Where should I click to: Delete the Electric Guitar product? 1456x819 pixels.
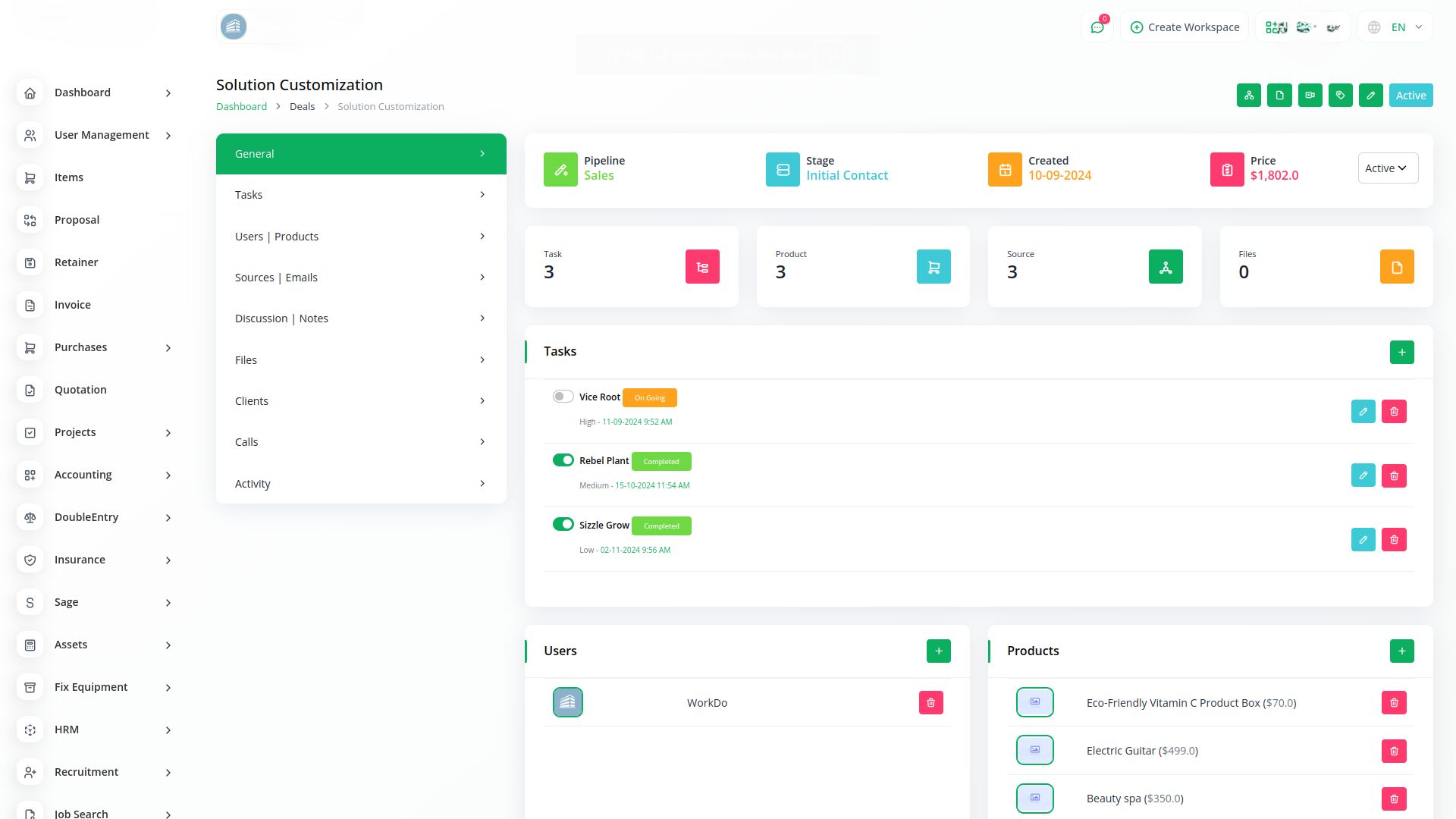(x=1394, y=752)
